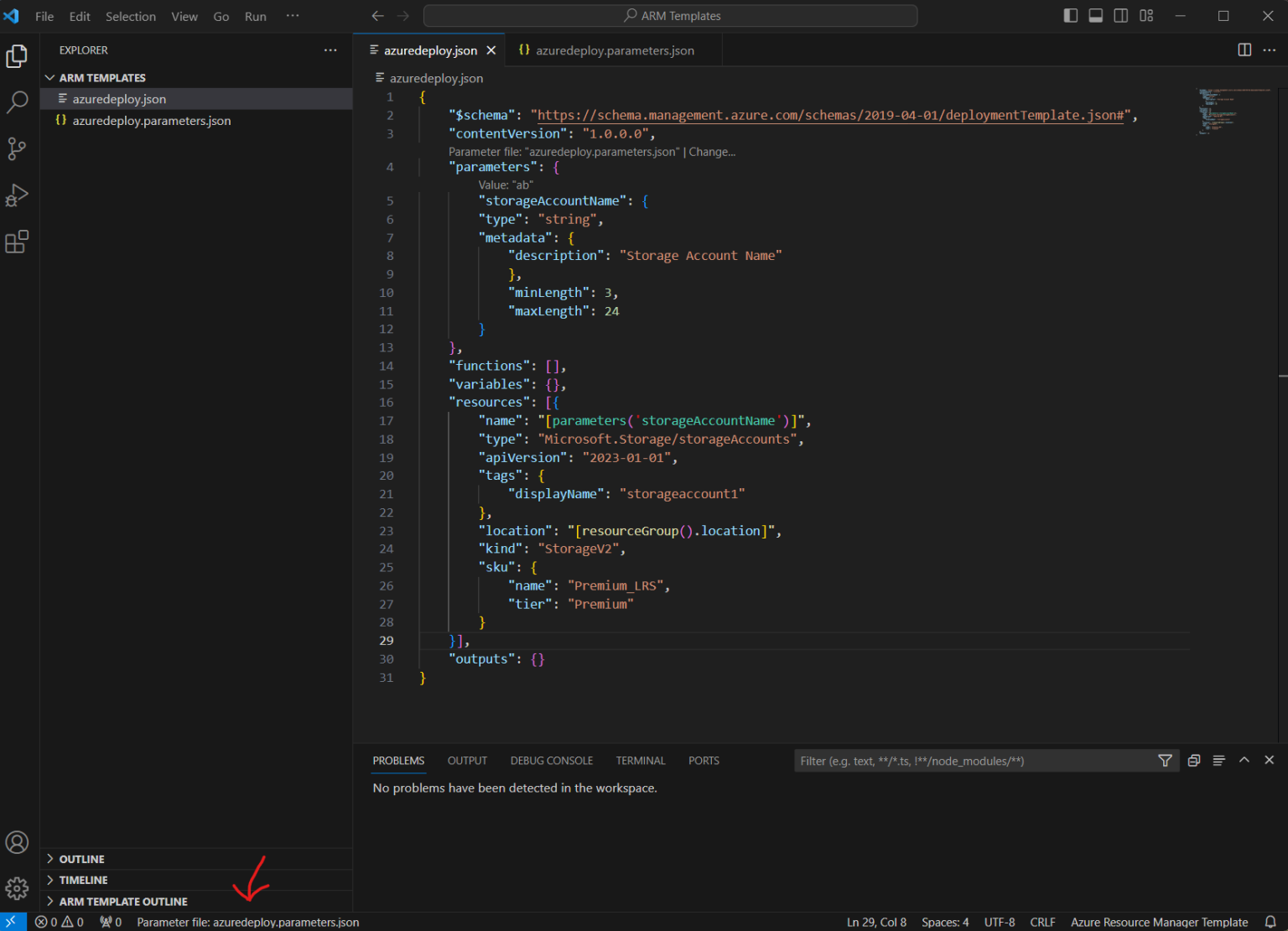Toggle the secondary sidebar visibility
Viewport: 1288px width, 931px height.
click(x=1120, y=15)
